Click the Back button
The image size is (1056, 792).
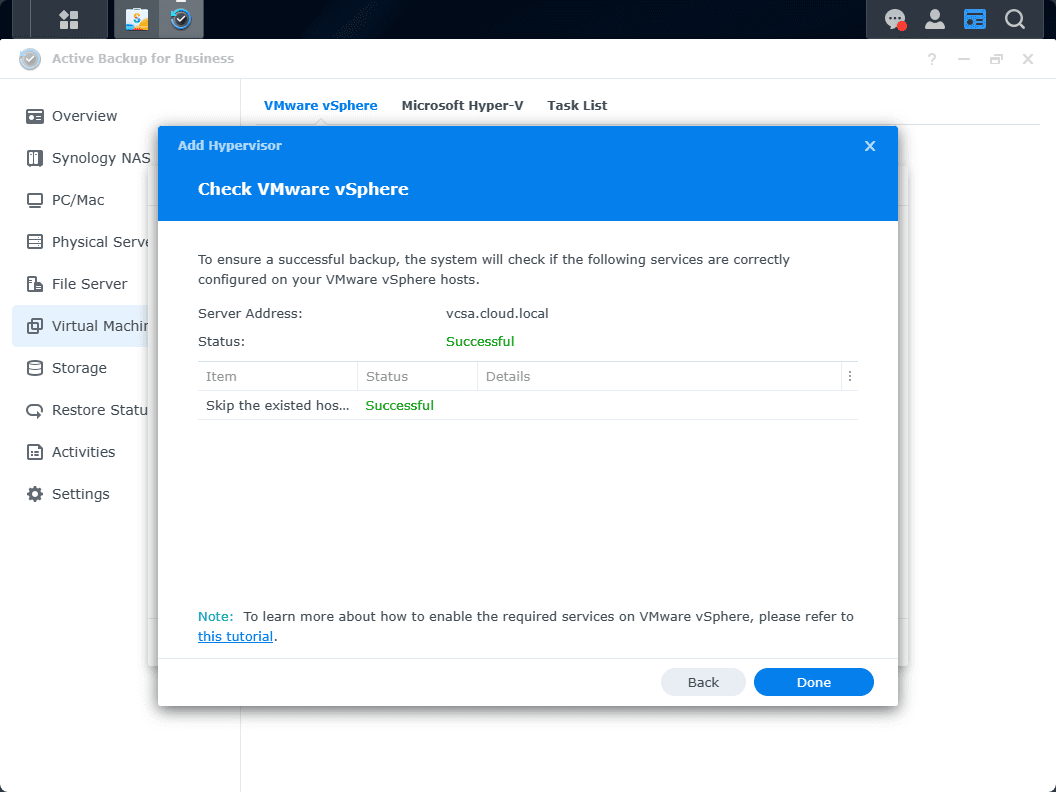tap(703, 682)
